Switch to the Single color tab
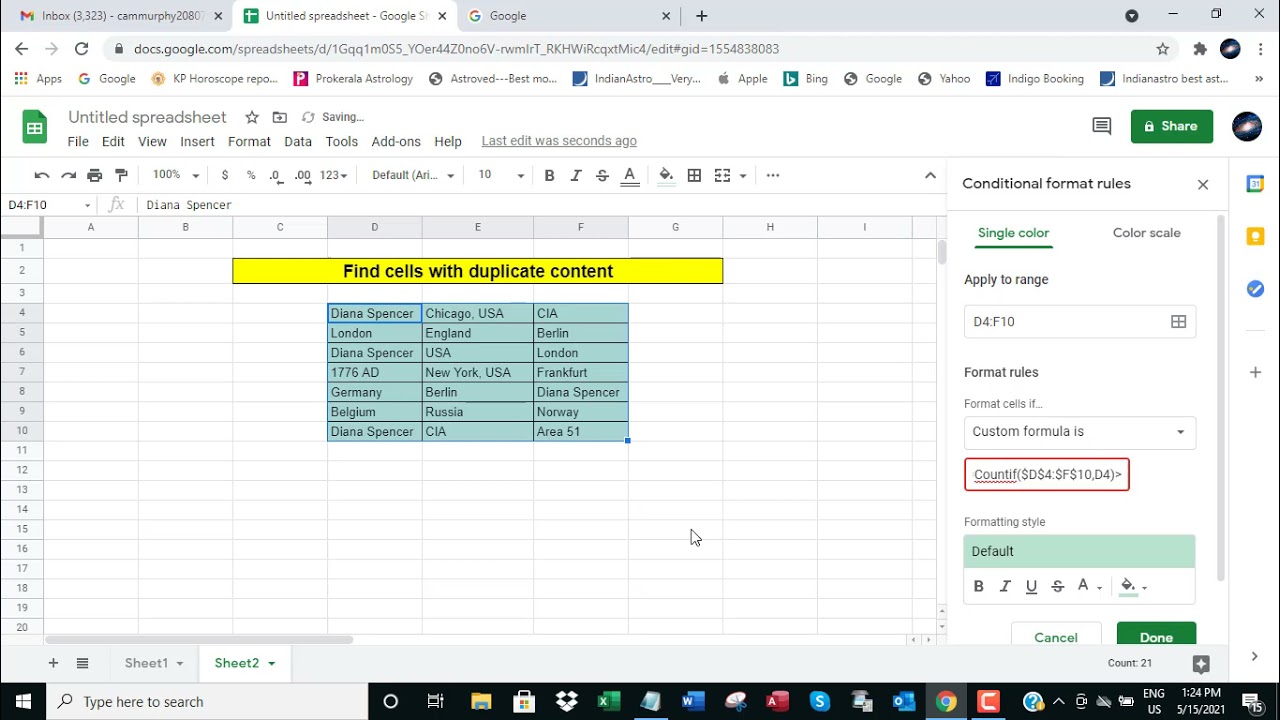Screen dimensions: 1280x720 click(1013, 233)
